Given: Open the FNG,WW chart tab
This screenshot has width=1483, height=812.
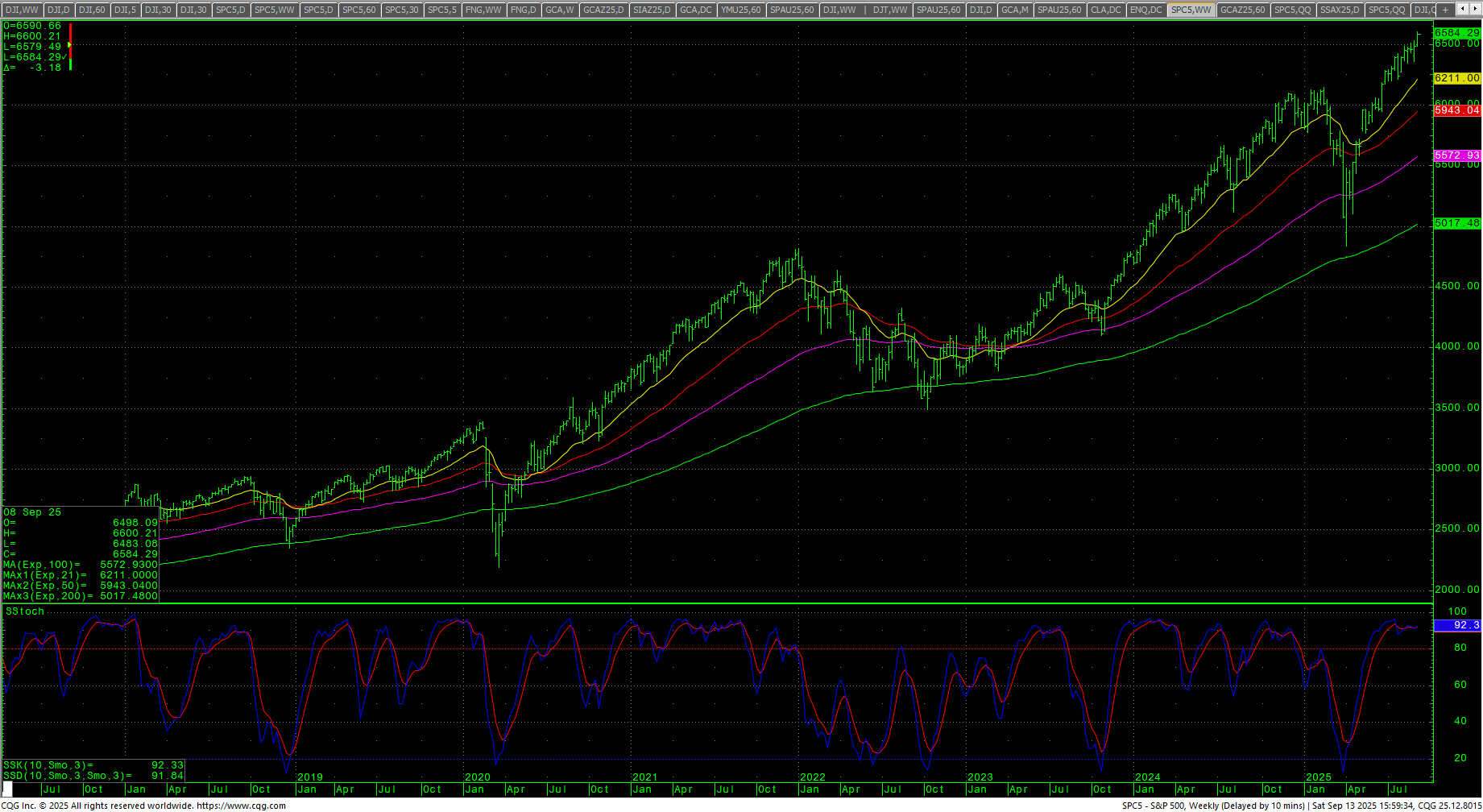Looking at the screenshot, I should [x=483, y=10].
